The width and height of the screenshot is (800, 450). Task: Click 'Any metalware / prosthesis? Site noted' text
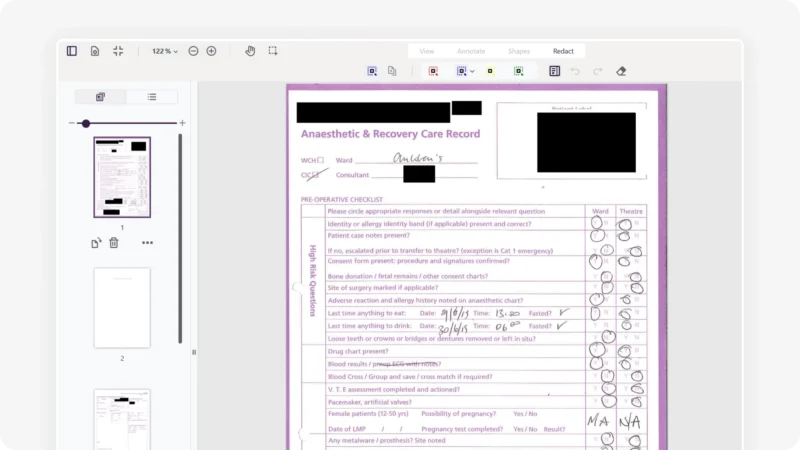point(386,441)
